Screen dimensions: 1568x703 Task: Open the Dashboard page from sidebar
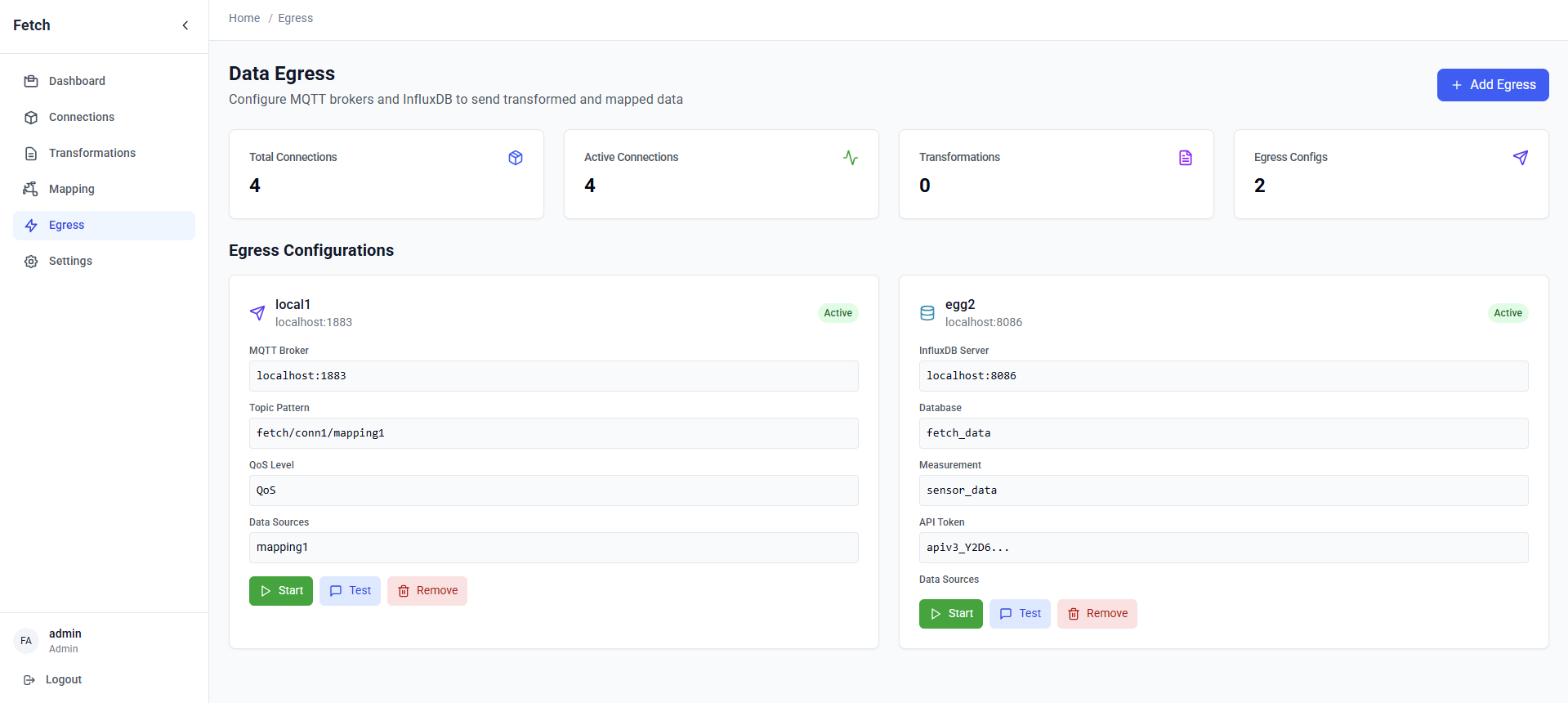click(x=77, y=81)
